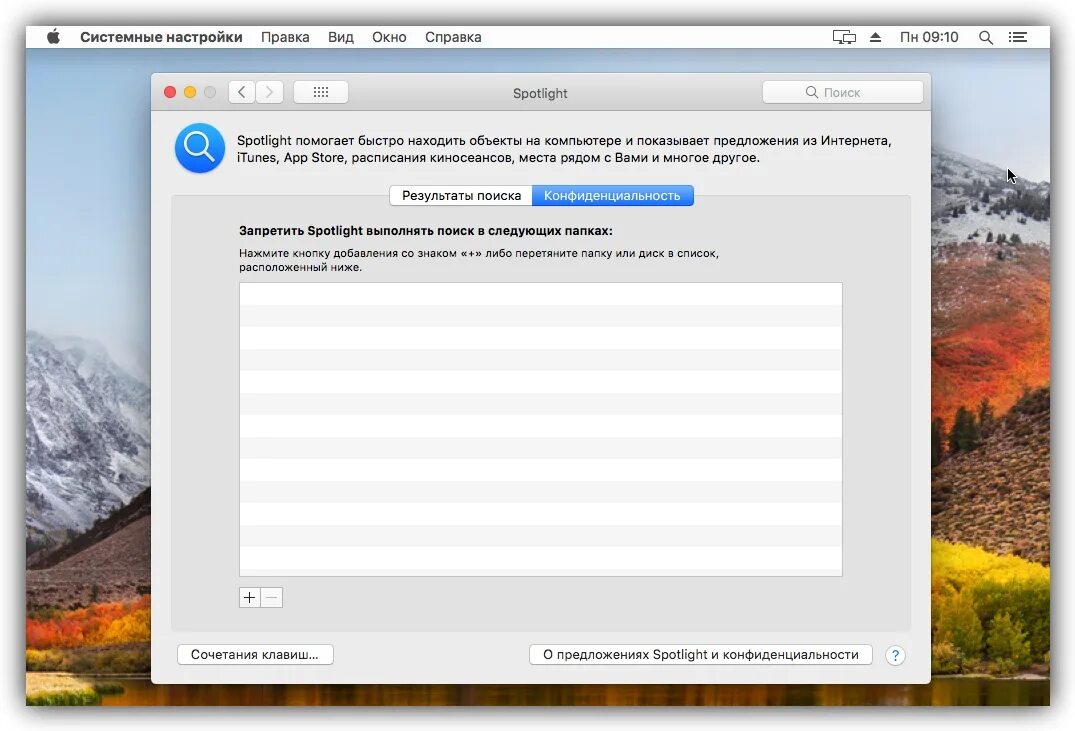The width and height of the screenshot is (1075, 731).
Task: Select the Конфиденциальность tab
Action: [x=612, y=195]
